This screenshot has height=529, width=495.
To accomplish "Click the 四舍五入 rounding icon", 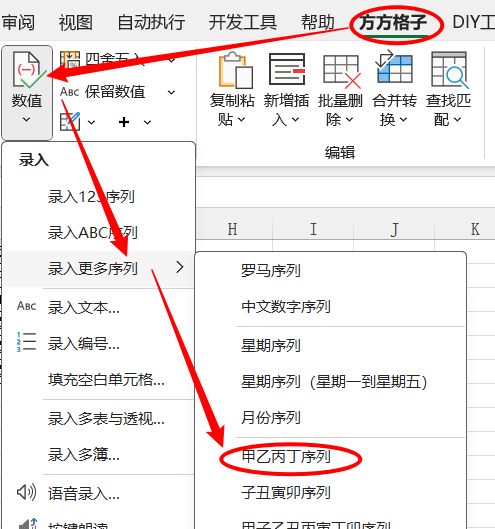I will pos(70,60).
